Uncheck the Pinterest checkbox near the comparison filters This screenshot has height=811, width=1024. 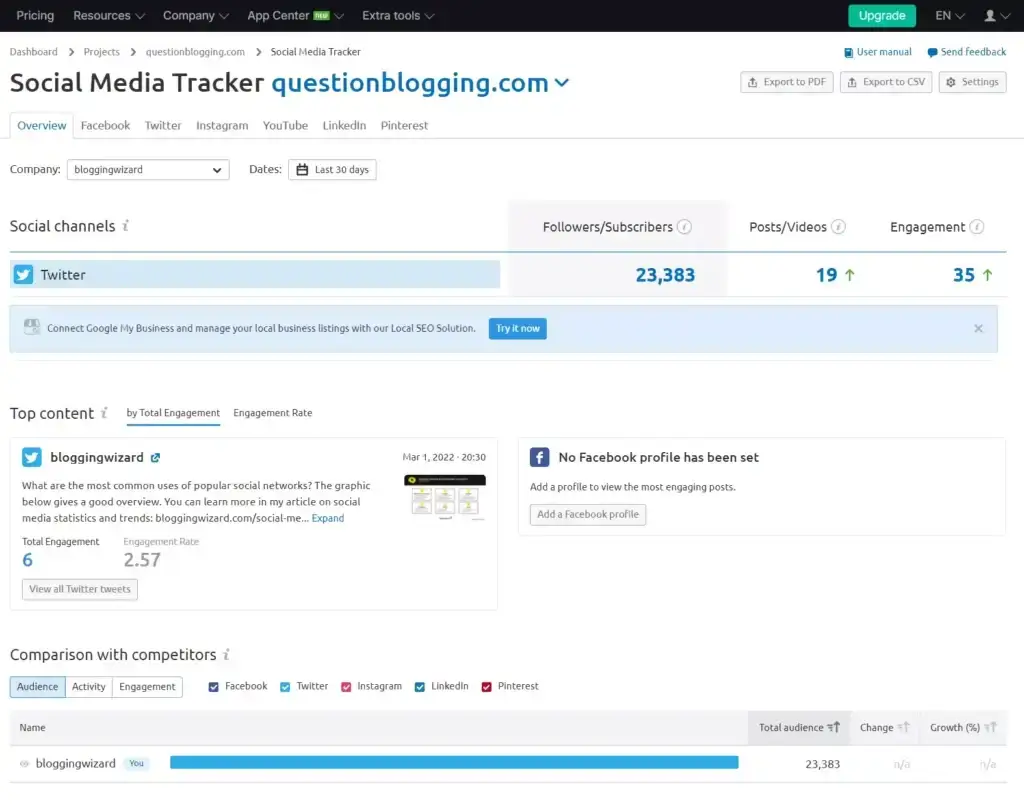(487, 686)
